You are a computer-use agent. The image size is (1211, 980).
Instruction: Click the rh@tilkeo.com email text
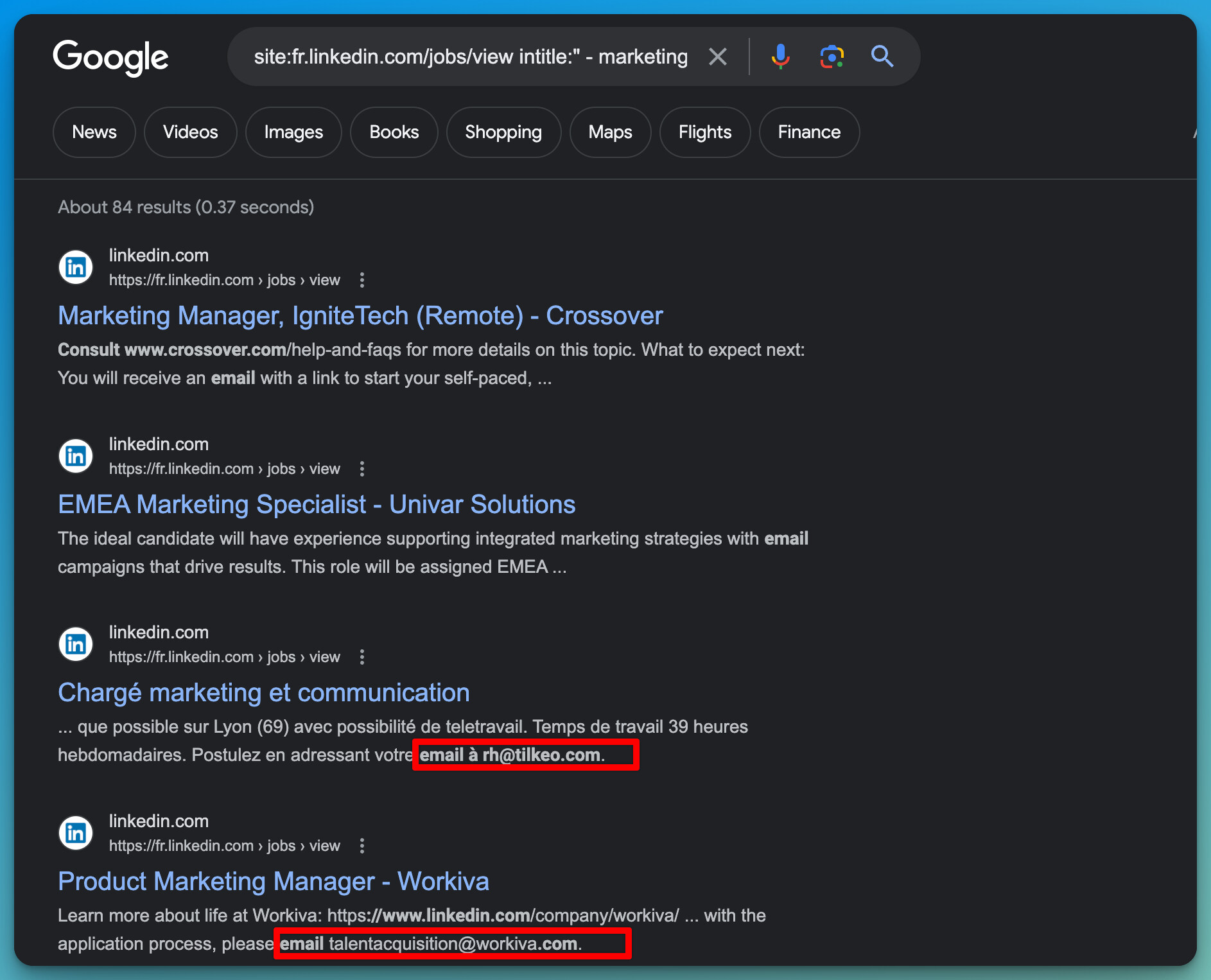(x=541, y=755)
